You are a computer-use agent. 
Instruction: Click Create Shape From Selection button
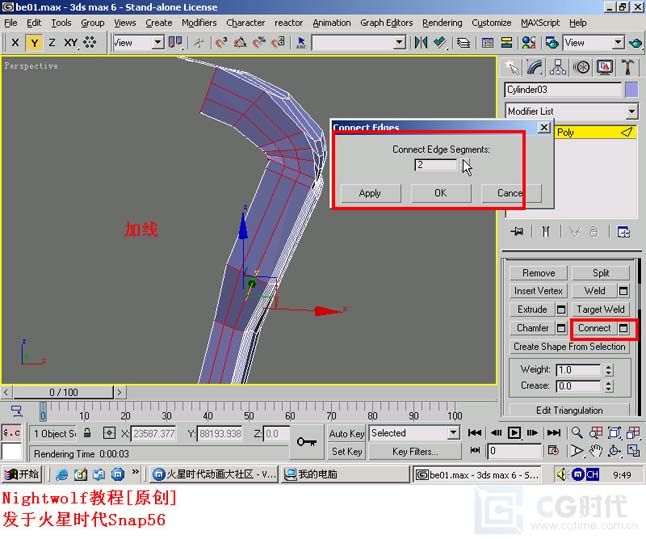569,347
